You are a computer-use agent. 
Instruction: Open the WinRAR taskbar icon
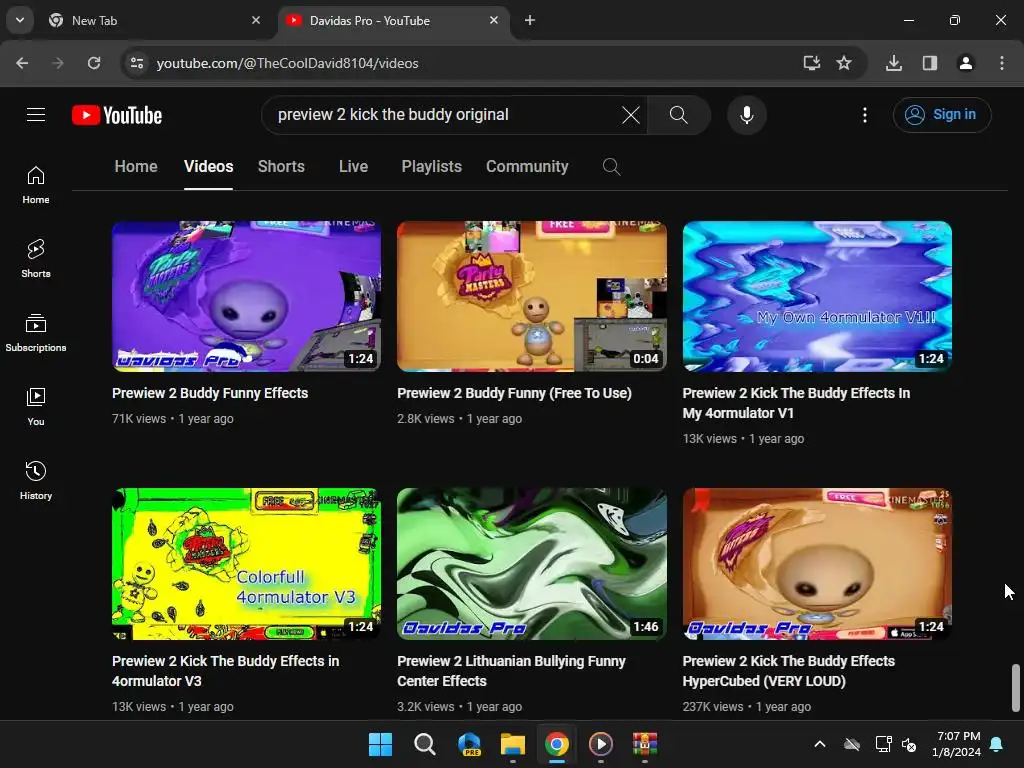645,744
